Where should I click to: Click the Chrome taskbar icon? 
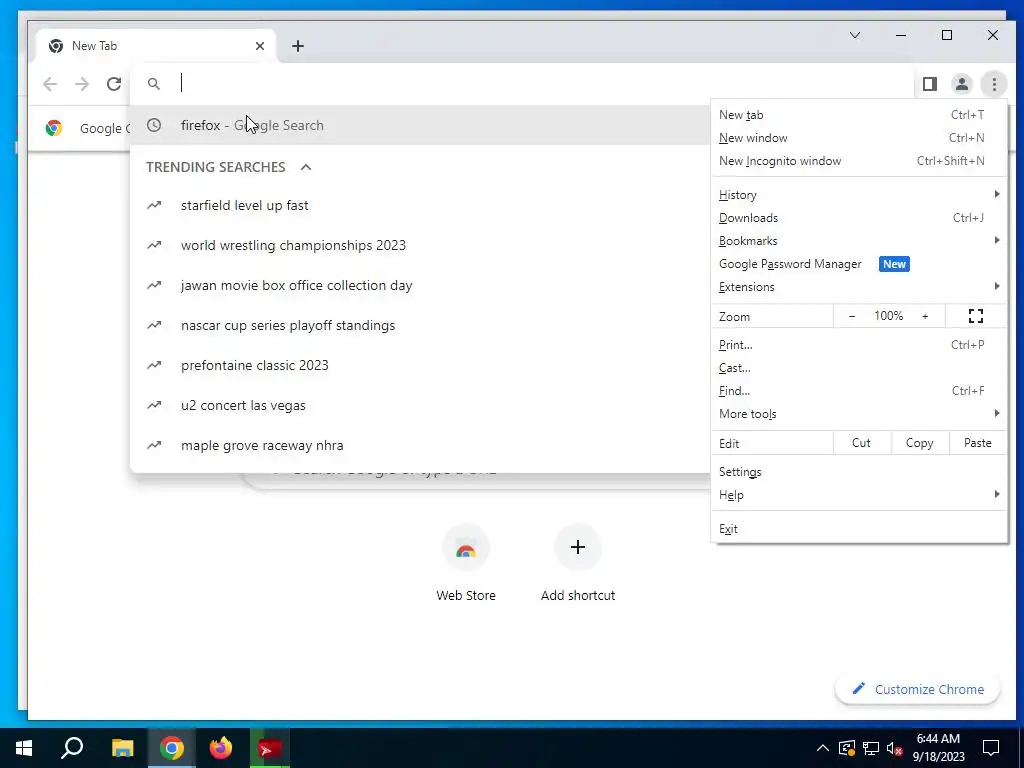[171, 748]
